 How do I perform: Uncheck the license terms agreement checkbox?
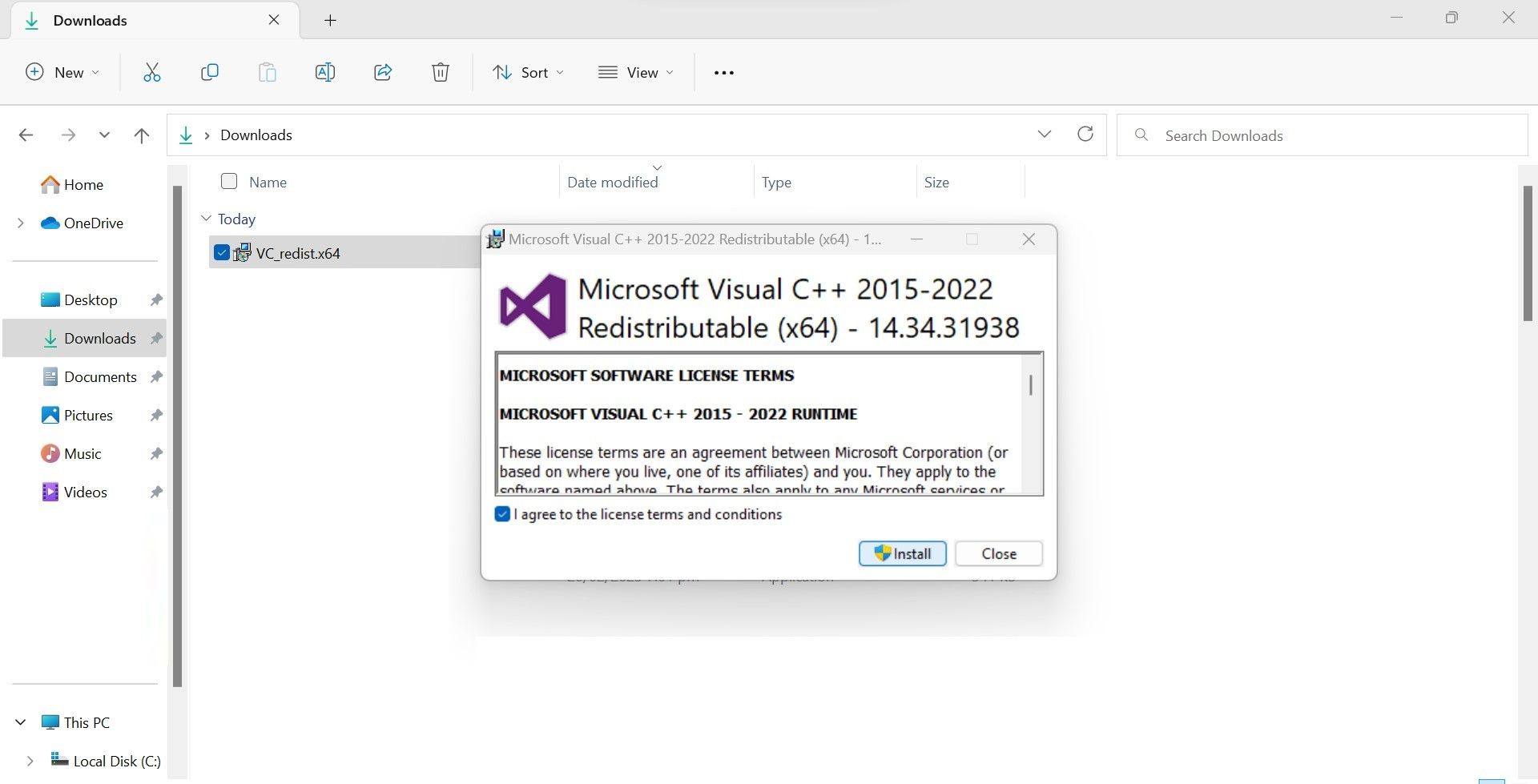click(502, 514)
